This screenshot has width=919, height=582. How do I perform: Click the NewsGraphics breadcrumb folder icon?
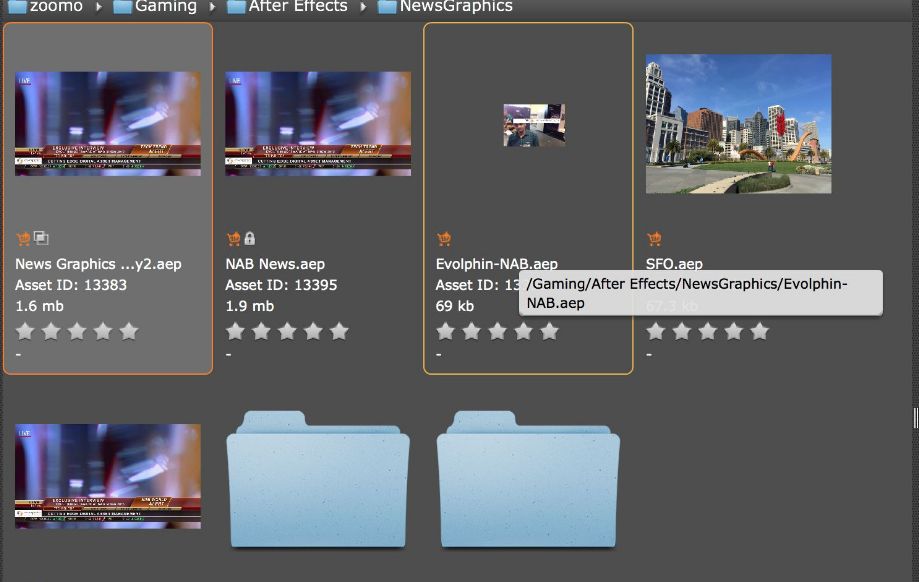pos(387,7)
